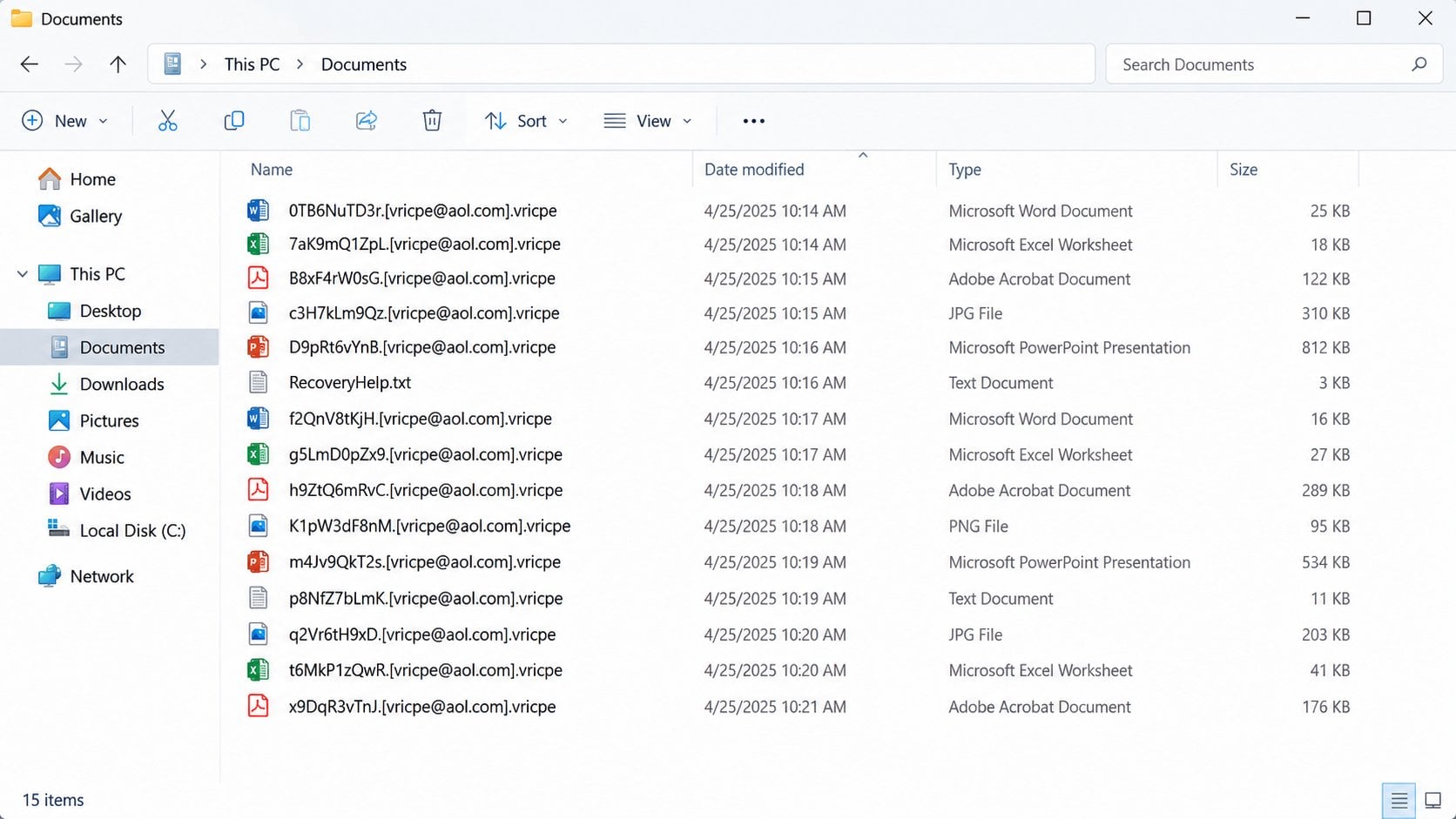Click the 15 items status text
This screenshot has height=819, width=1456.
(53, 800)
